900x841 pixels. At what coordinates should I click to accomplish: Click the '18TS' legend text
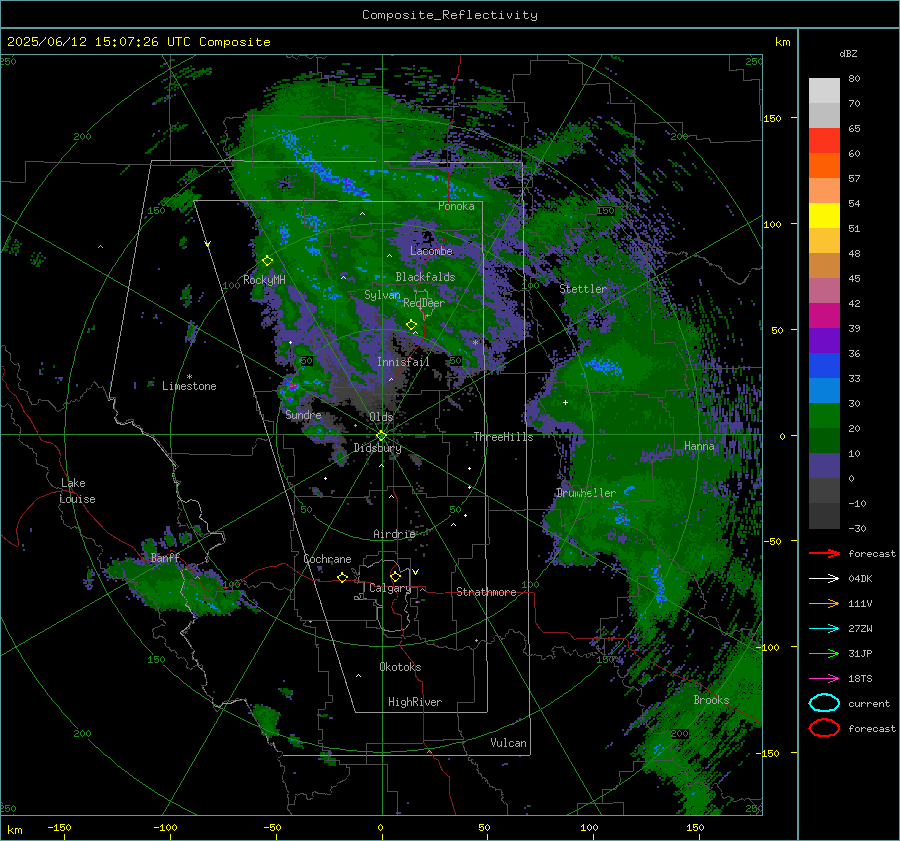pyautogui.click(x=860, y=679)
